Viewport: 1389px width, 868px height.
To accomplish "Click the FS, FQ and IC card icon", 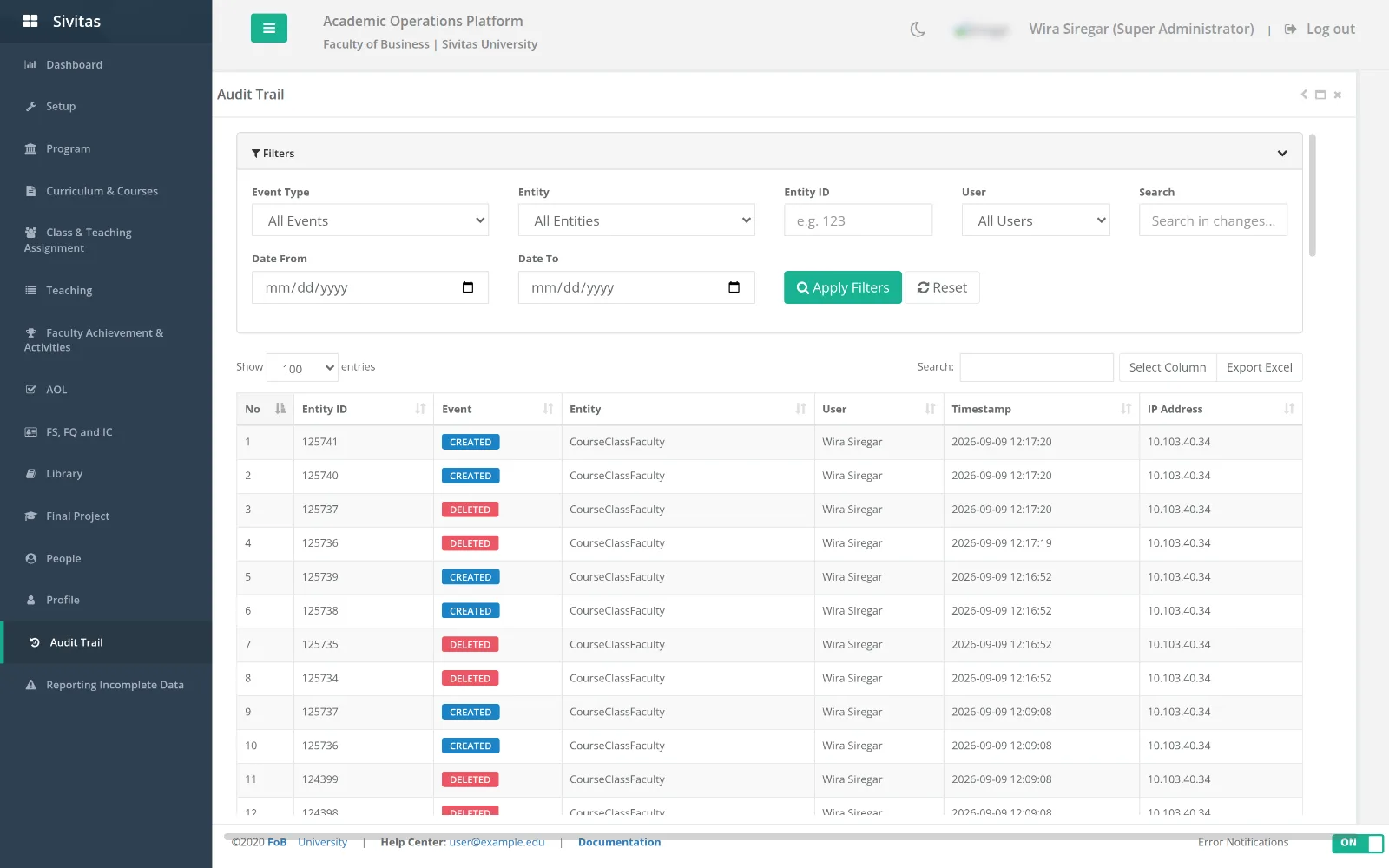I will pyautogui.click(x=30, y=432).
